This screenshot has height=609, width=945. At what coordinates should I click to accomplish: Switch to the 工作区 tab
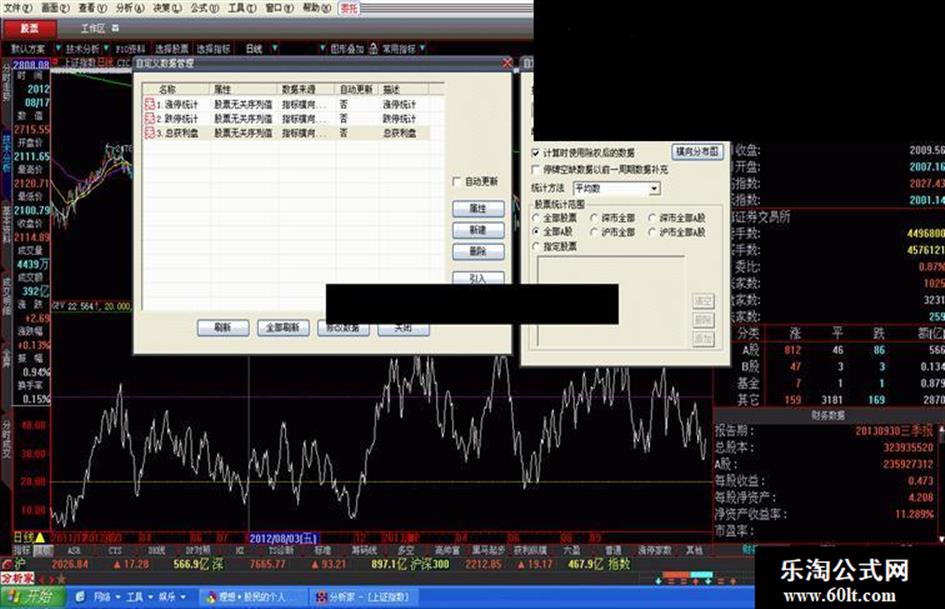93,28
